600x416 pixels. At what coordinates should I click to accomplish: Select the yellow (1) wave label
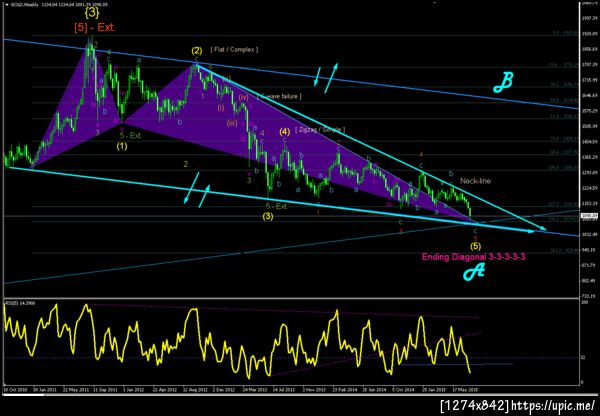pyautogui.click(x=122, y=146)
